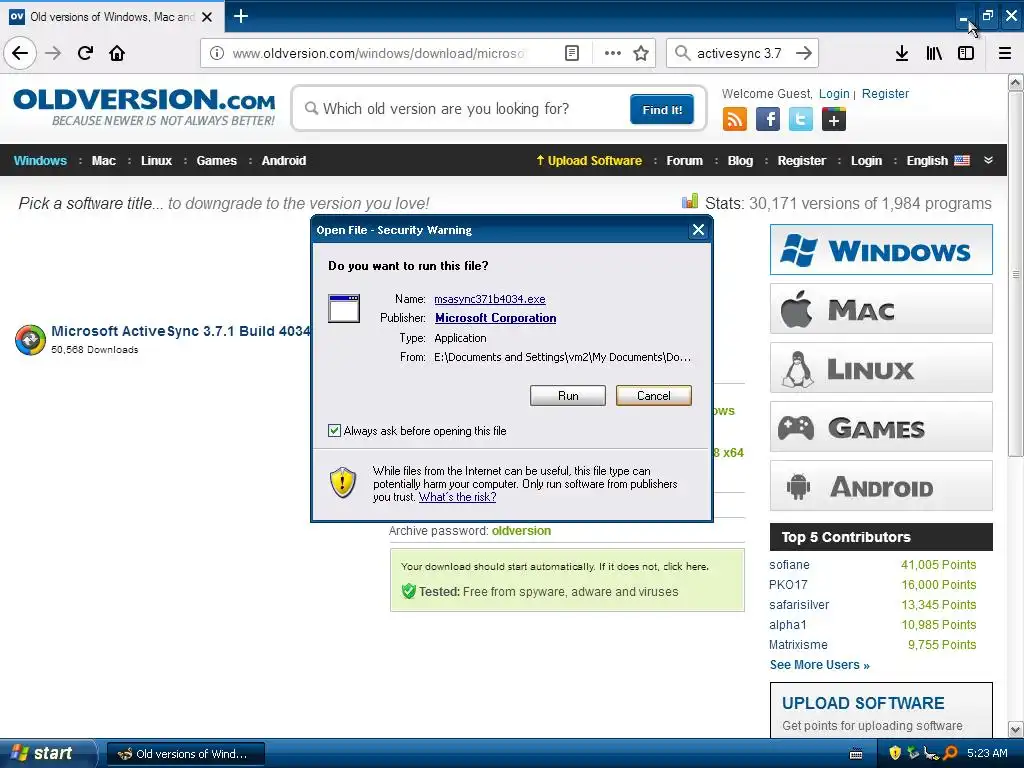Click Microsoft ActiveSync 3.7.1 Build 4034 title

click(181, 331)
